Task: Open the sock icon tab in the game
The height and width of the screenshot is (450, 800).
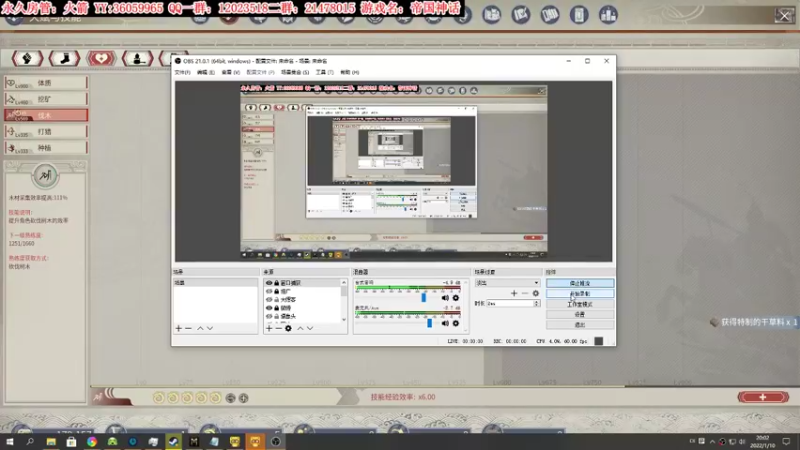Action: pyautogui.click(x=64, y=59)
